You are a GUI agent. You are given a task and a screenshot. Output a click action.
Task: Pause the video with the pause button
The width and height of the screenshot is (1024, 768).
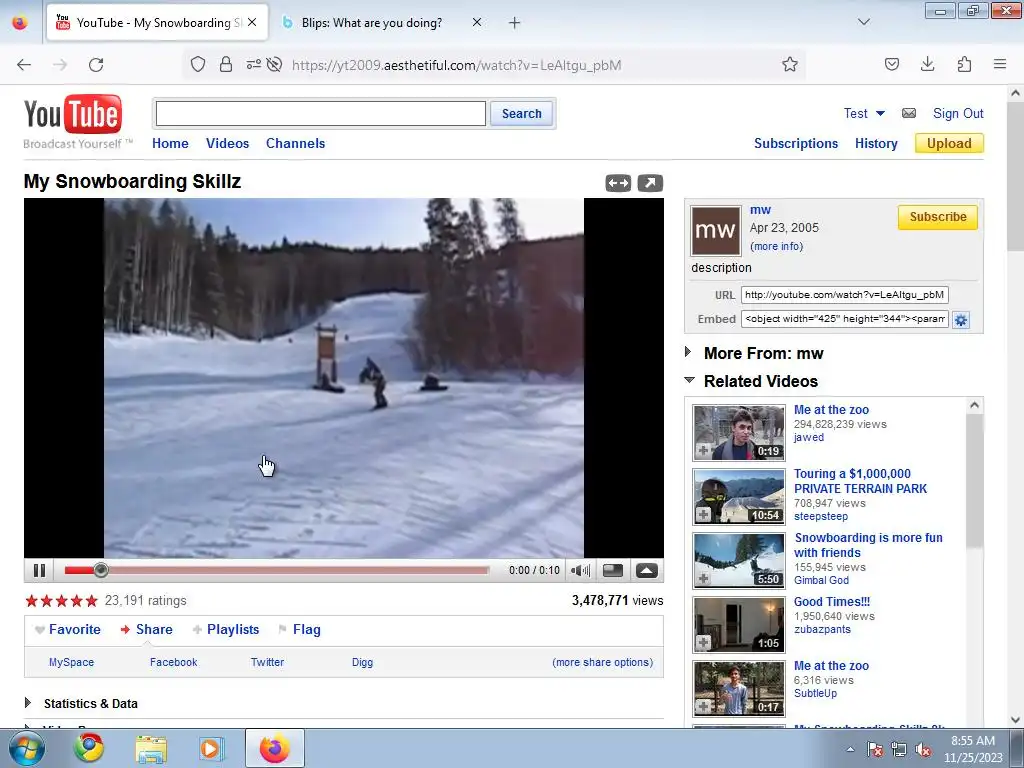pyautogui.click(x=39, y=571)
